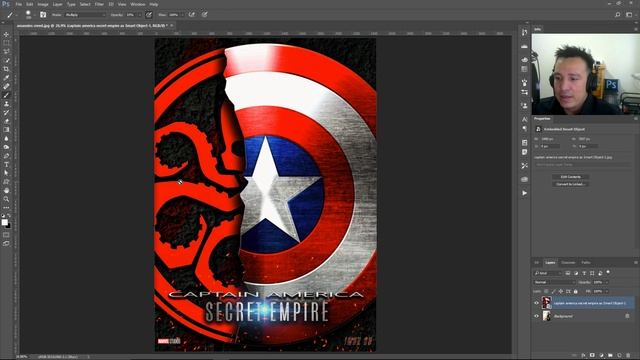Screen dimensions: 640x360
Task: Select the Eraser tool
Action: [x=6, y=121]
